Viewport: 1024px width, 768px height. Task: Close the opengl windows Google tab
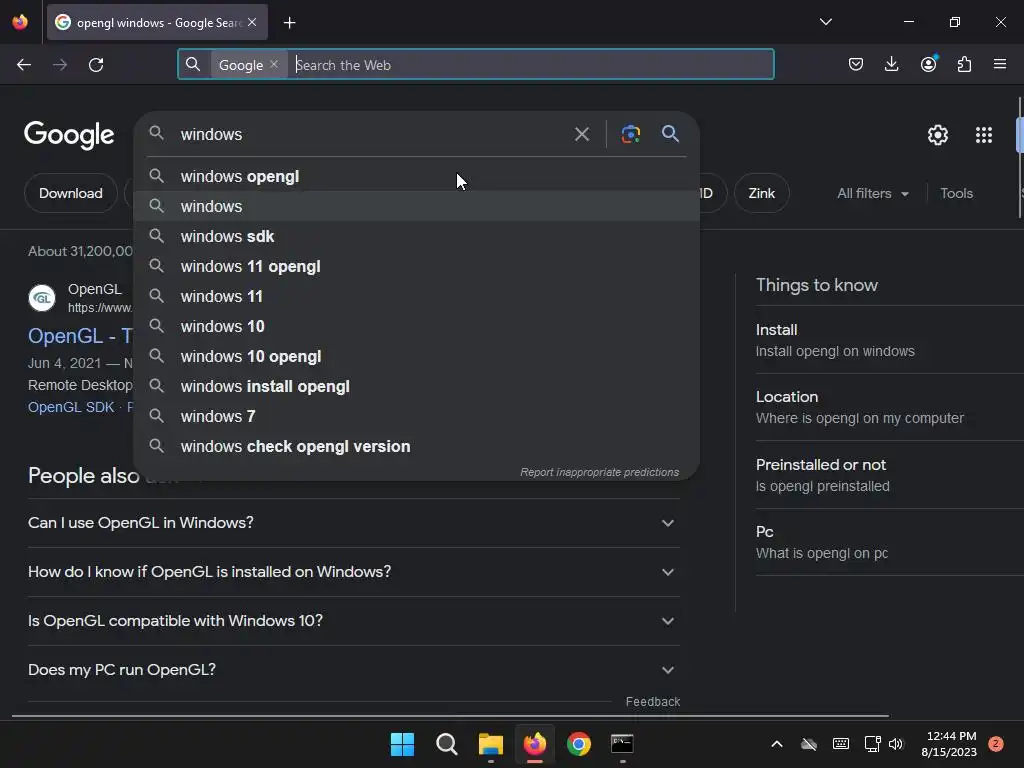point(252,22)
